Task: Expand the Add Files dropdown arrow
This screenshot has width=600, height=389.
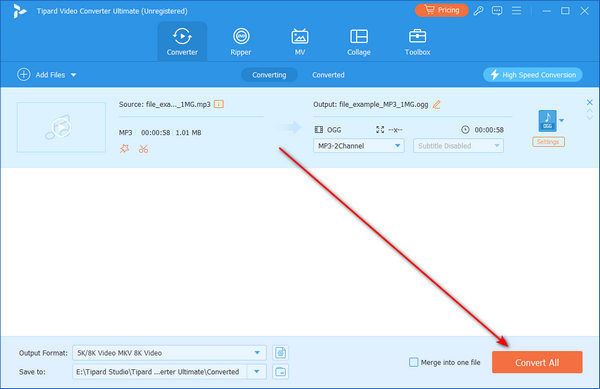Action: pos(73,75)
